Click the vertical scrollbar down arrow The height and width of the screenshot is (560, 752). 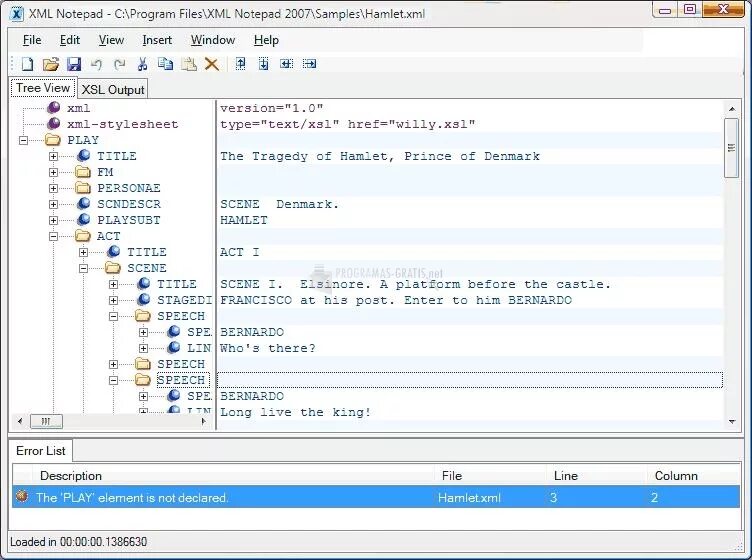tap(732, 421)
